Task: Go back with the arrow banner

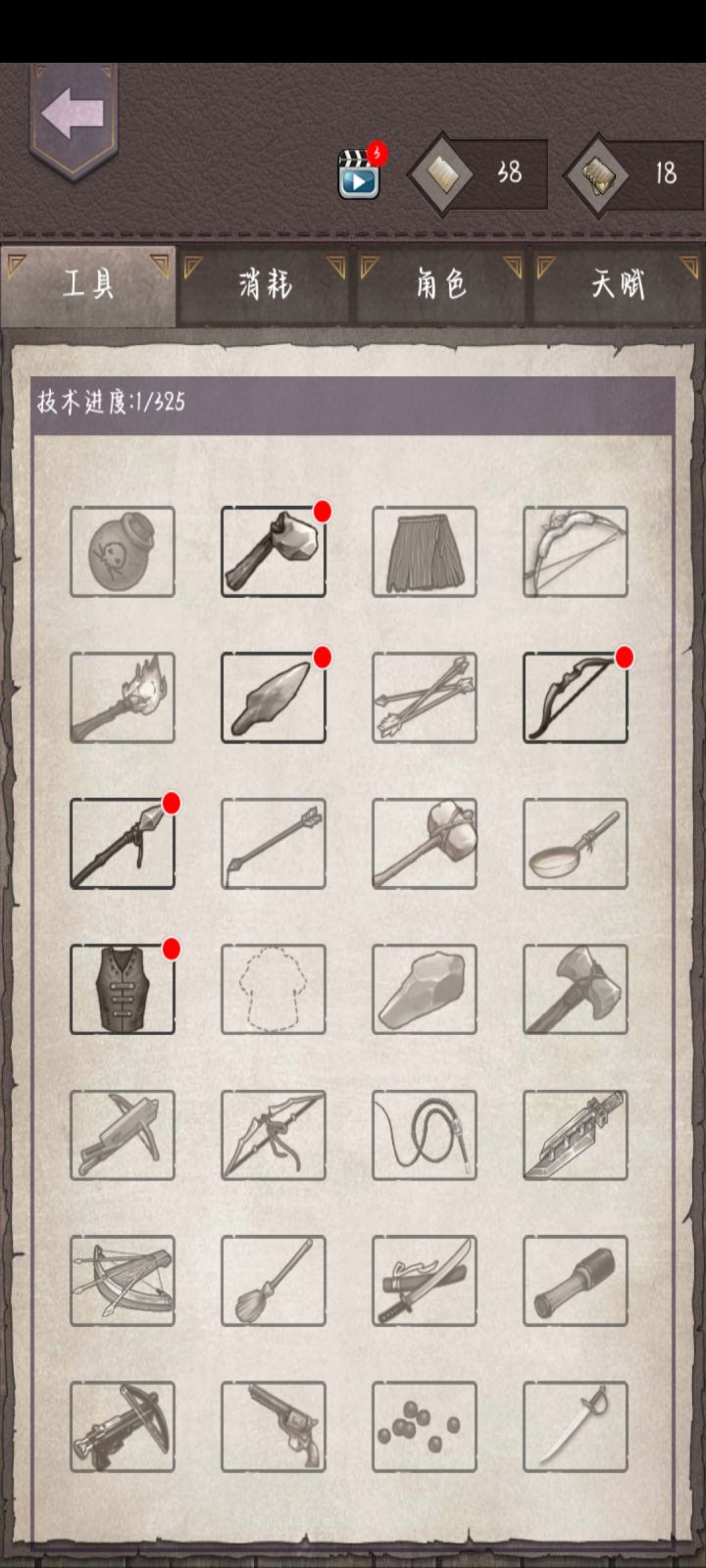Action: (74, 119)
